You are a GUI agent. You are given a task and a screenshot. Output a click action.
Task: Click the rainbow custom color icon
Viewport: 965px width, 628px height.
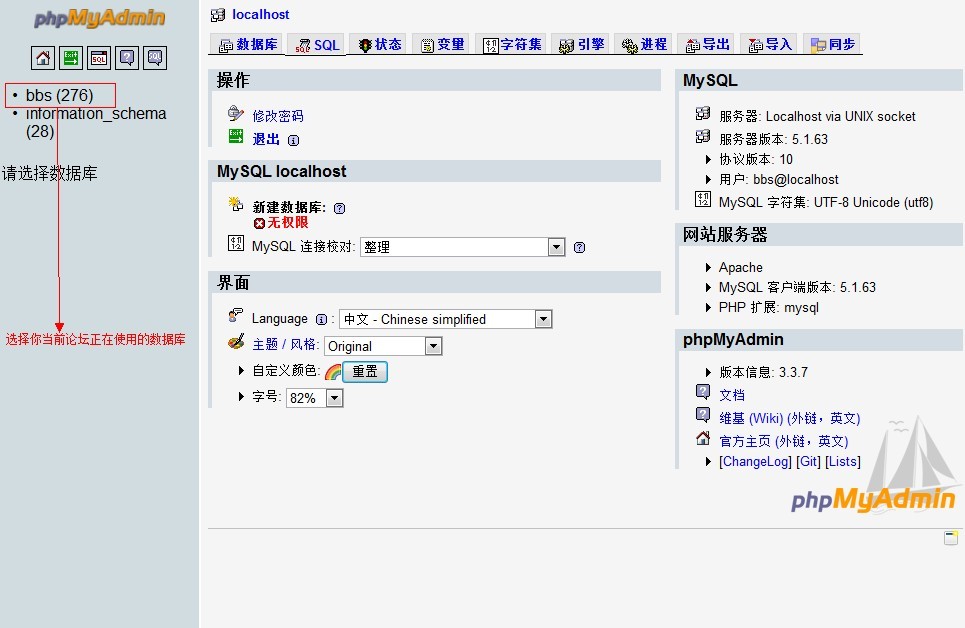[333, 372]
